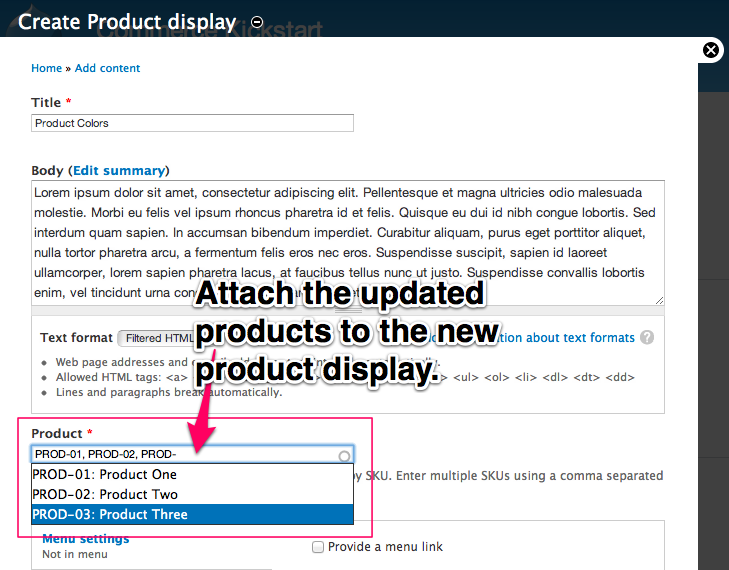
Task: Go to Home breadcrumb
Action: (46, 68)
